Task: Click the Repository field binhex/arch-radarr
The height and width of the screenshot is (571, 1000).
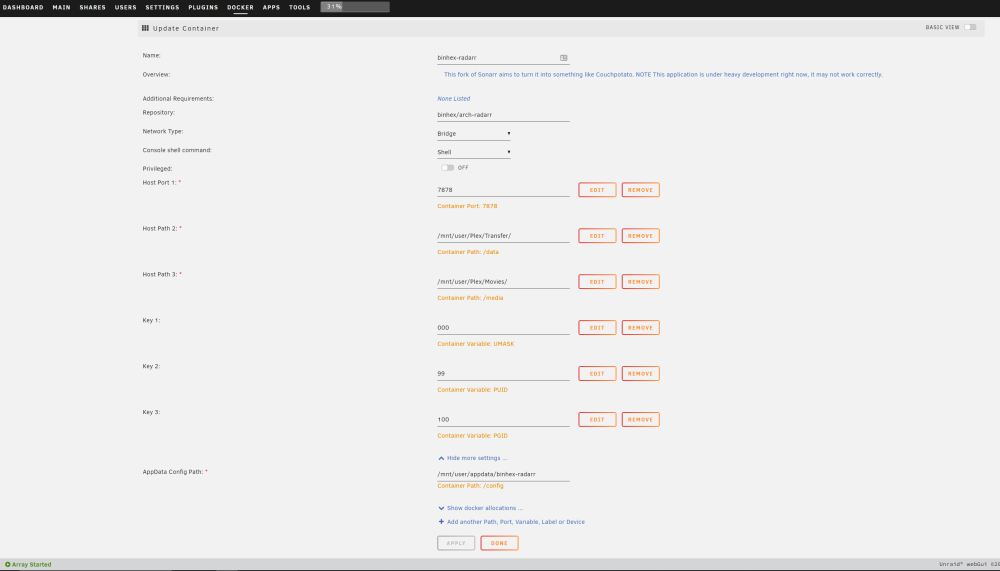Action: coord(503,115)
